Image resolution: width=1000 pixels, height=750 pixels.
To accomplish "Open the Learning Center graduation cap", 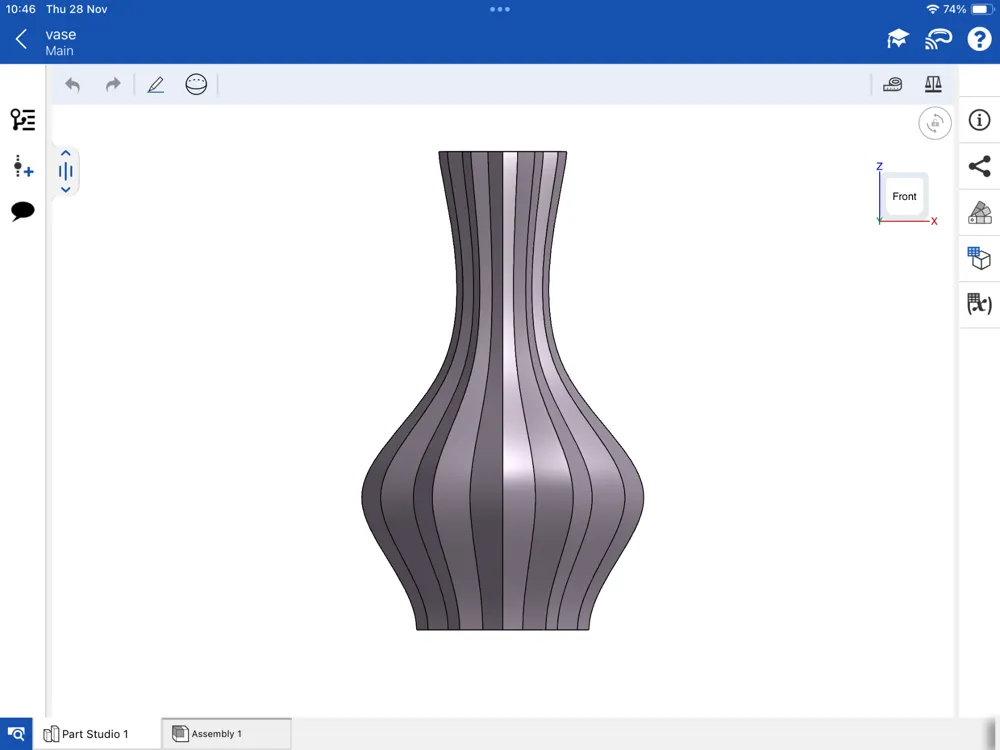I will pyautogui.click(x=897, y=39).
